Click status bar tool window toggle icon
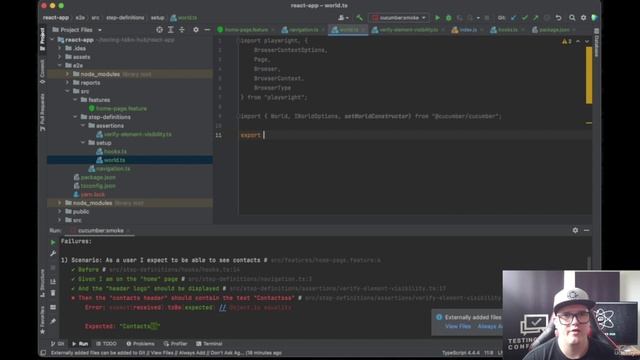The image size is (640, 360). [x=43, y=353]
